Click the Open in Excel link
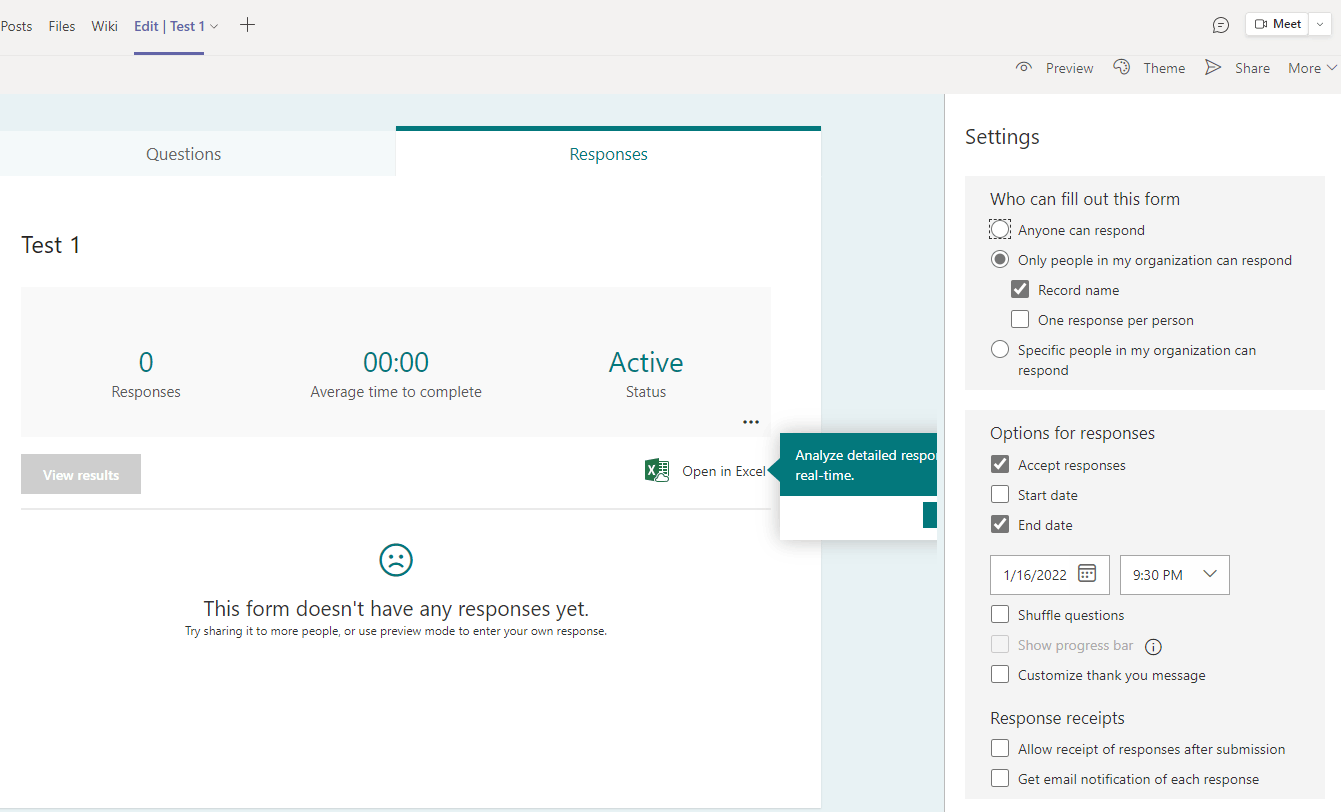The height and width of the screenshot is (812, 1341). 724,471
